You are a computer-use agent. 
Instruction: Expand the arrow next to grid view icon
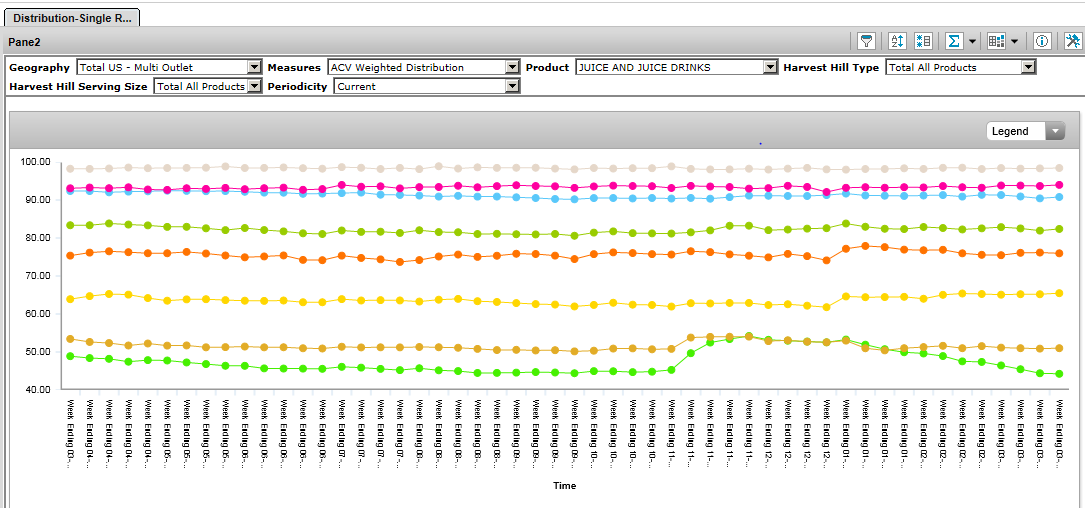(1014, 42)
